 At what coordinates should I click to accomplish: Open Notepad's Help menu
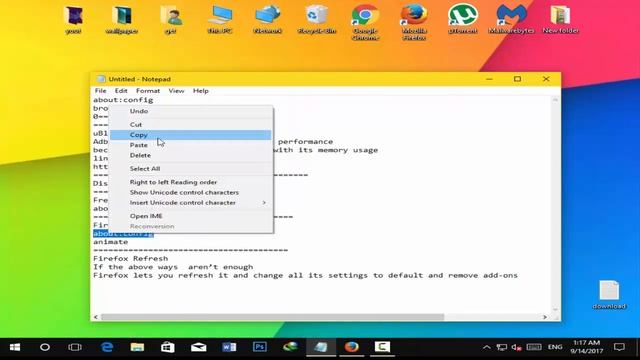coord(200,91)
